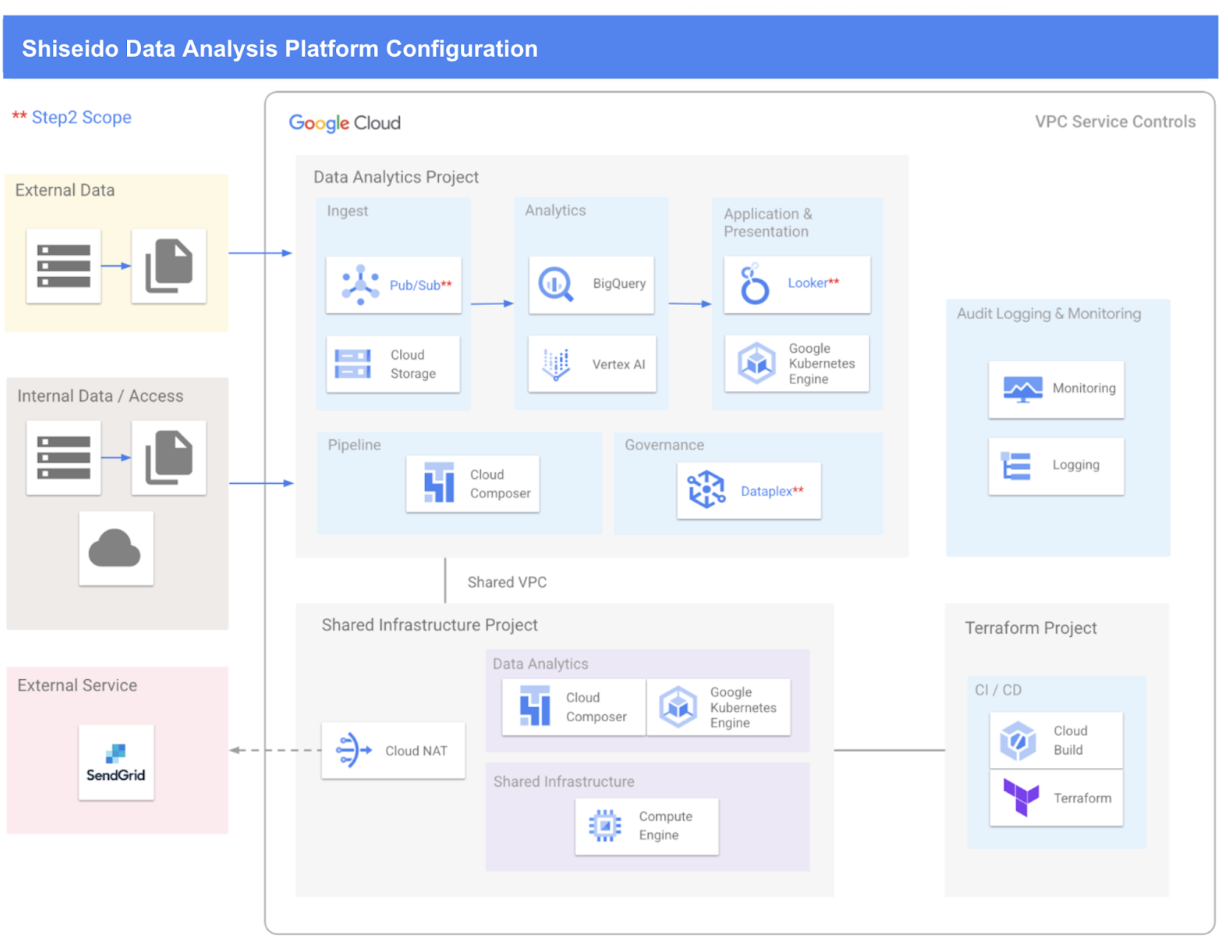
Task: Click Kubernetes Engine icon in Application & Presentation
Action: click(x=757, y=364)
